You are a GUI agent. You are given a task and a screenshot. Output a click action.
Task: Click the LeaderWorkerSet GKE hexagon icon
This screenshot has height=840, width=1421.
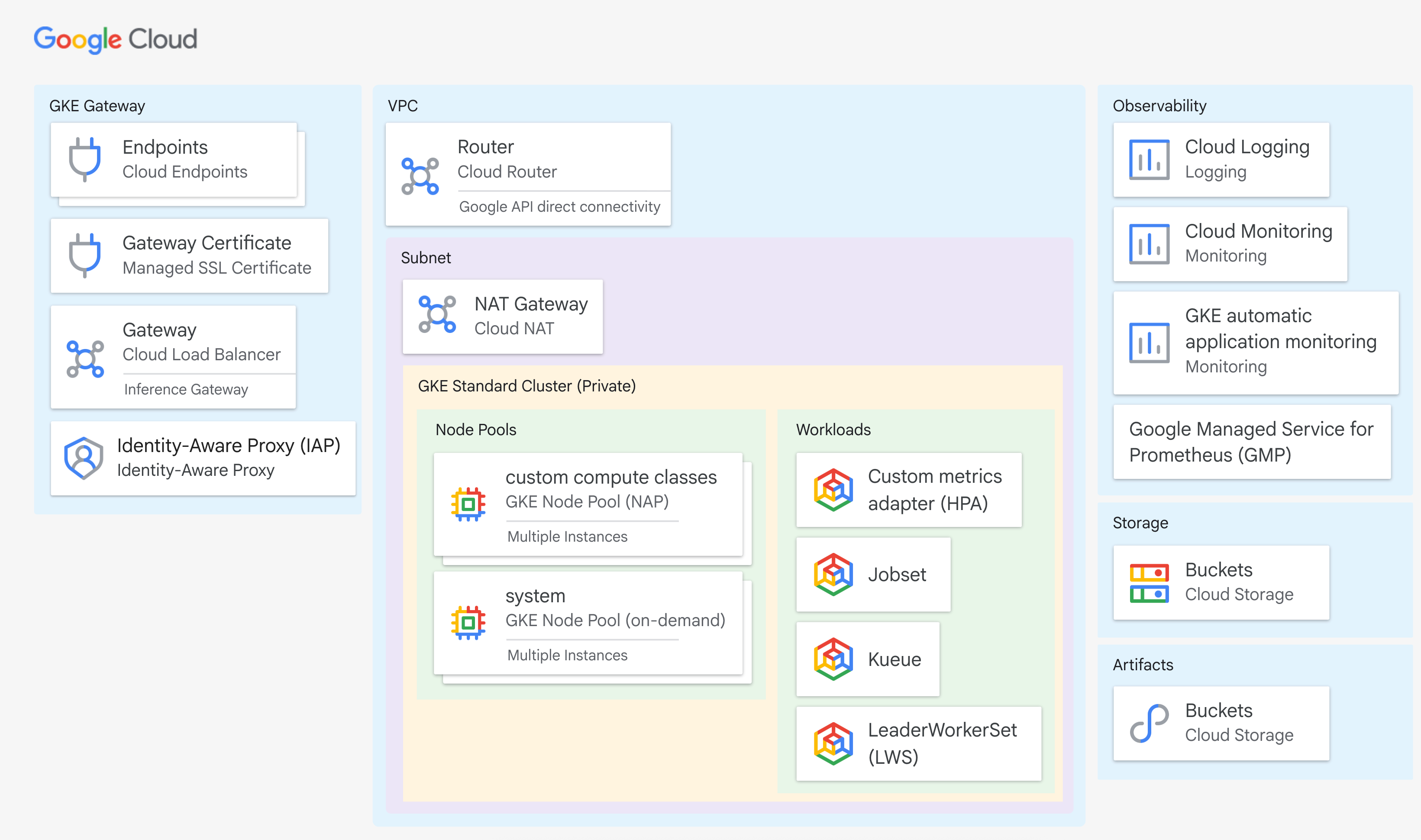tap(833, 744)
